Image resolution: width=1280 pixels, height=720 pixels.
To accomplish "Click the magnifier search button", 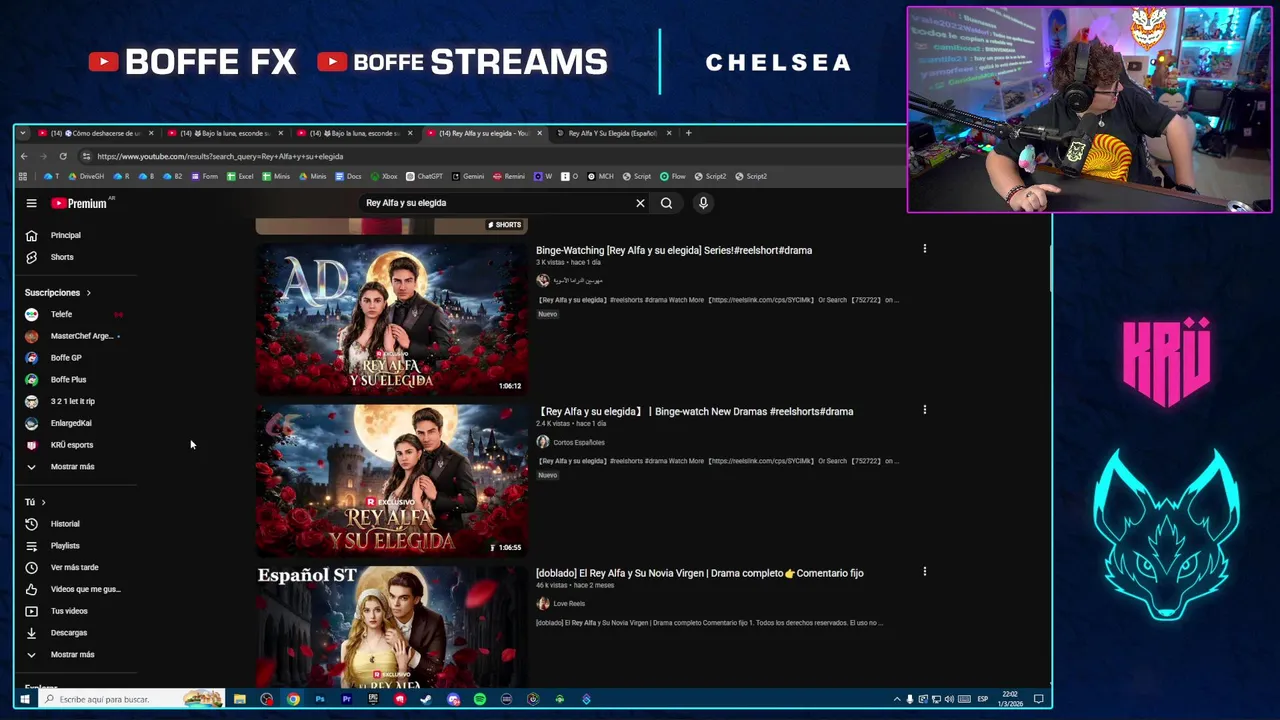I will (x=666, y=203).
